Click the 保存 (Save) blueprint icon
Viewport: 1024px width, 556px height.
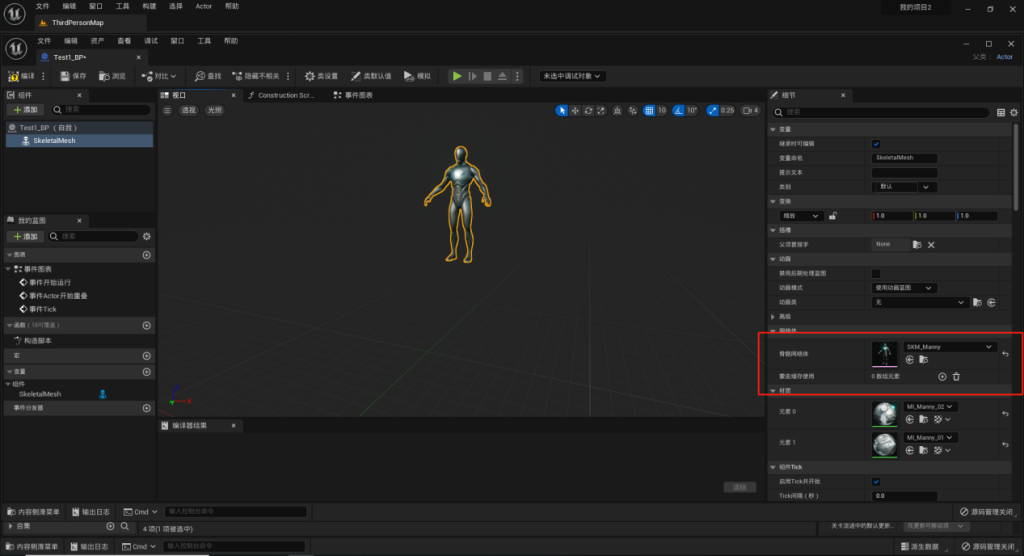(66, 76)
